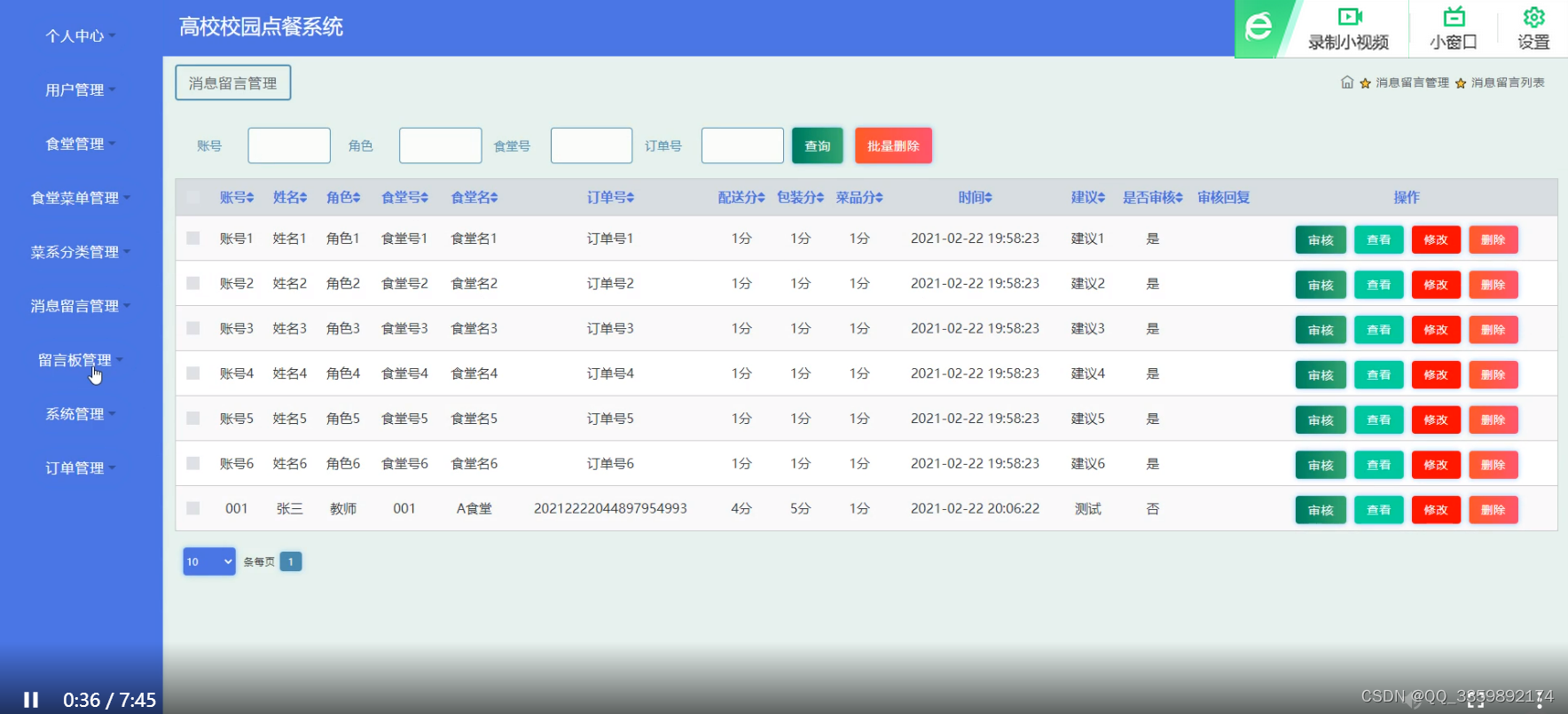The height and width of the screenshot is (714, 1568).
Task: Check the row for 账号1
Action: [193, 239]
